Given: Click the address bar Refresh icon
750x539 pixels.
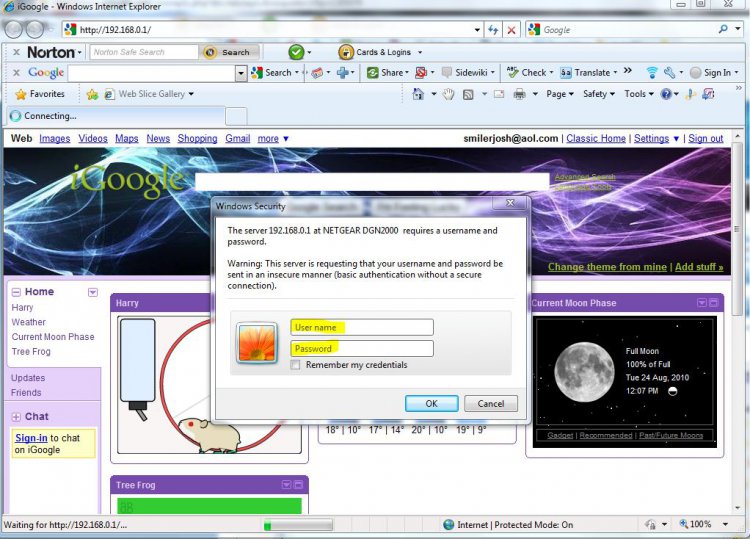Looking at the screenshot, I should [x=493, y=30].
